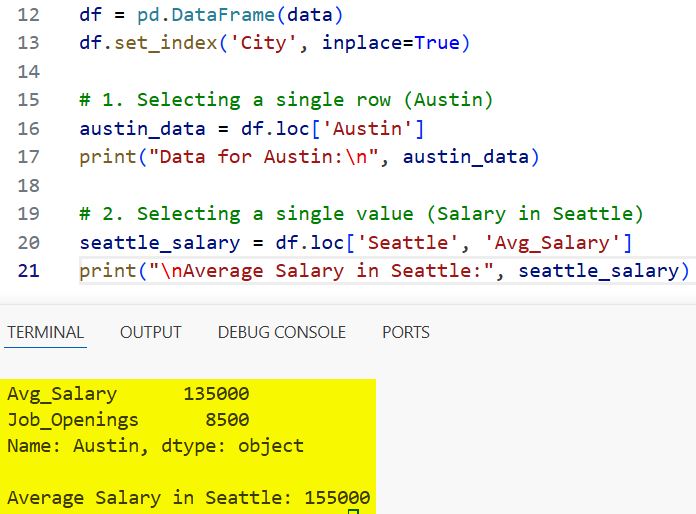Click 'seattle_salary' variable on line 20
Image resolution: width=696 pixels, height=514 pixels.
click(x=160, y=243)
